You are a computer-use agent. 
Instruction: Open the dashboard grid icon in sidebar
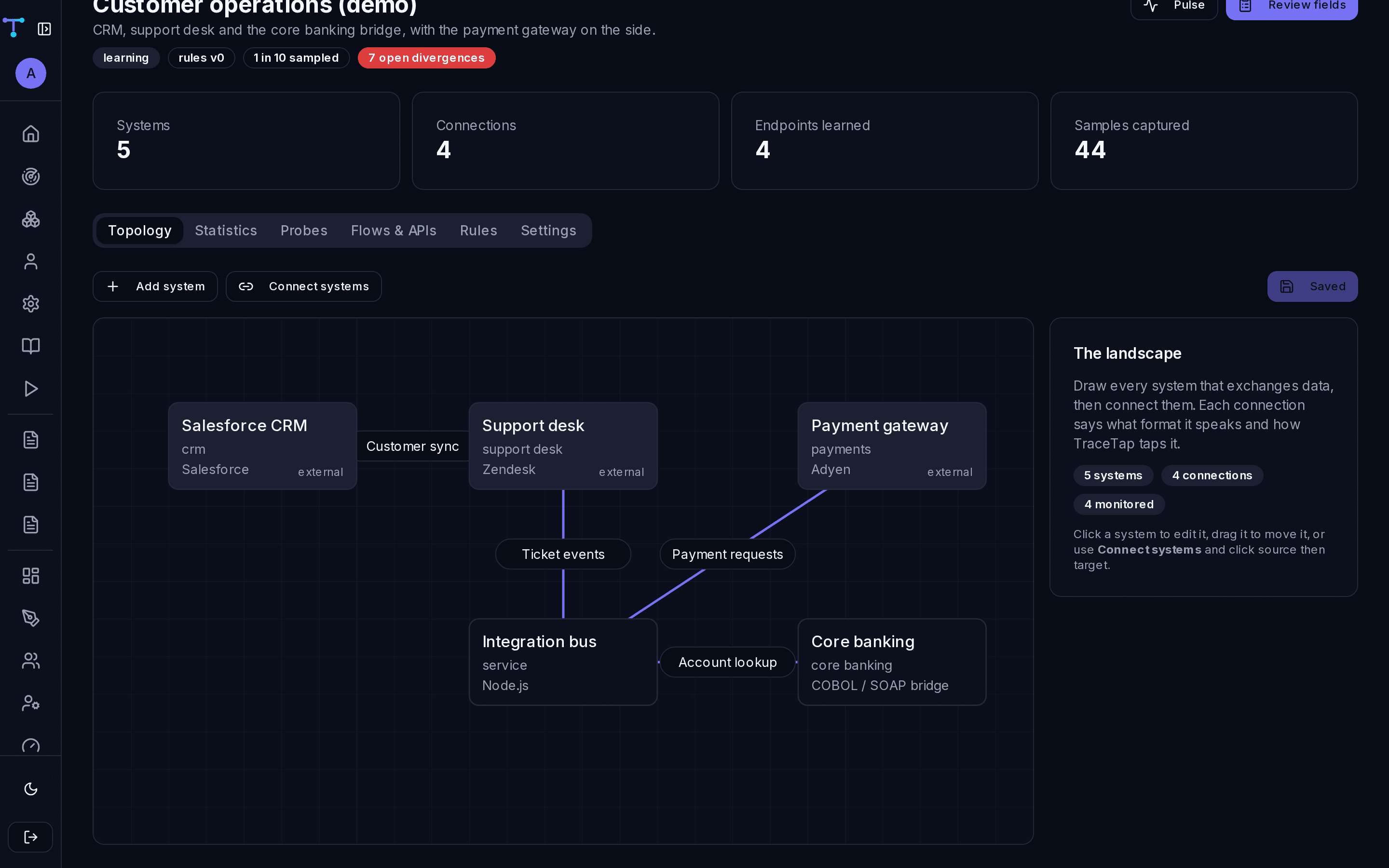coord(31,576)
